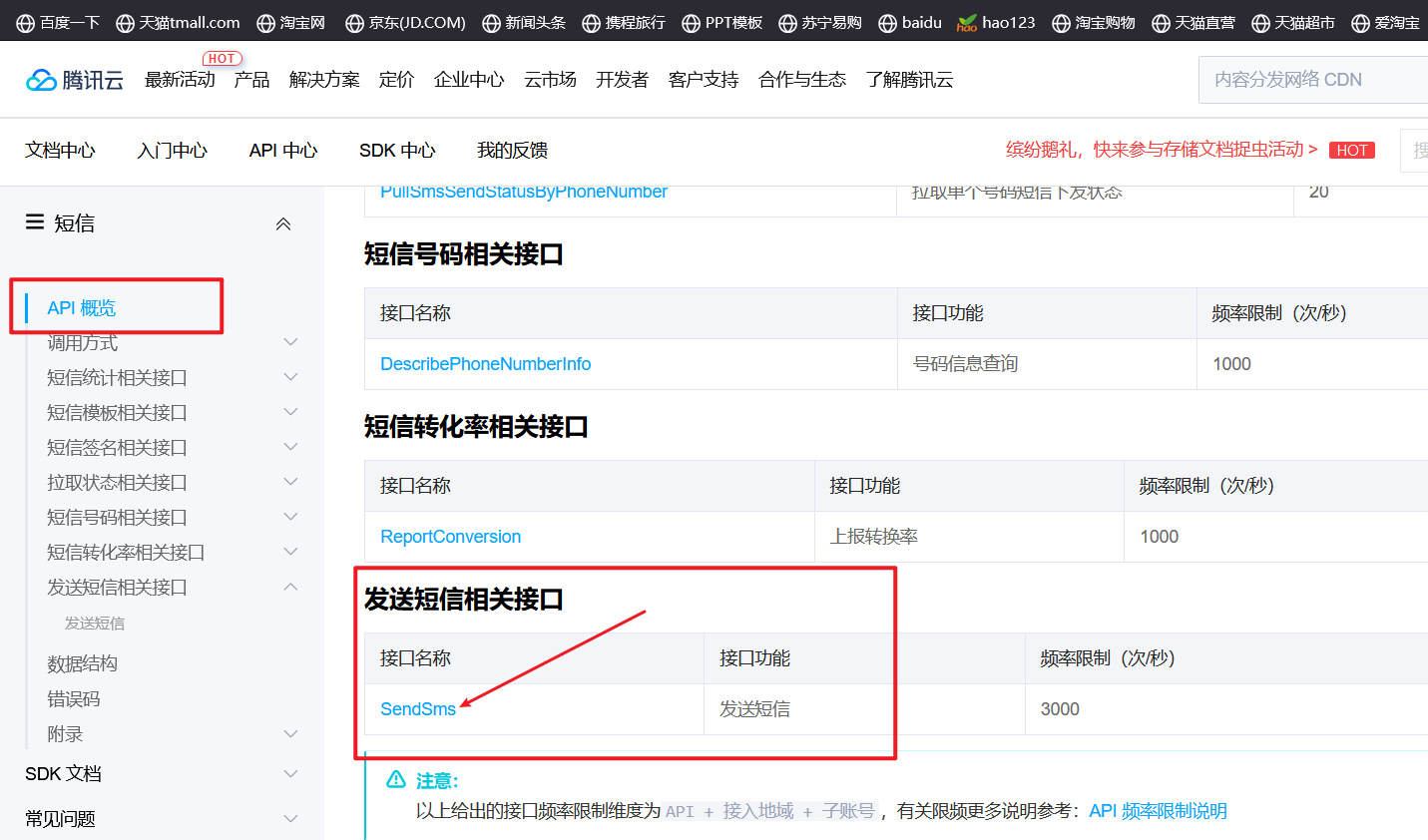
Task: Open the 产品 menu
Action: click(x=251, y=80)
